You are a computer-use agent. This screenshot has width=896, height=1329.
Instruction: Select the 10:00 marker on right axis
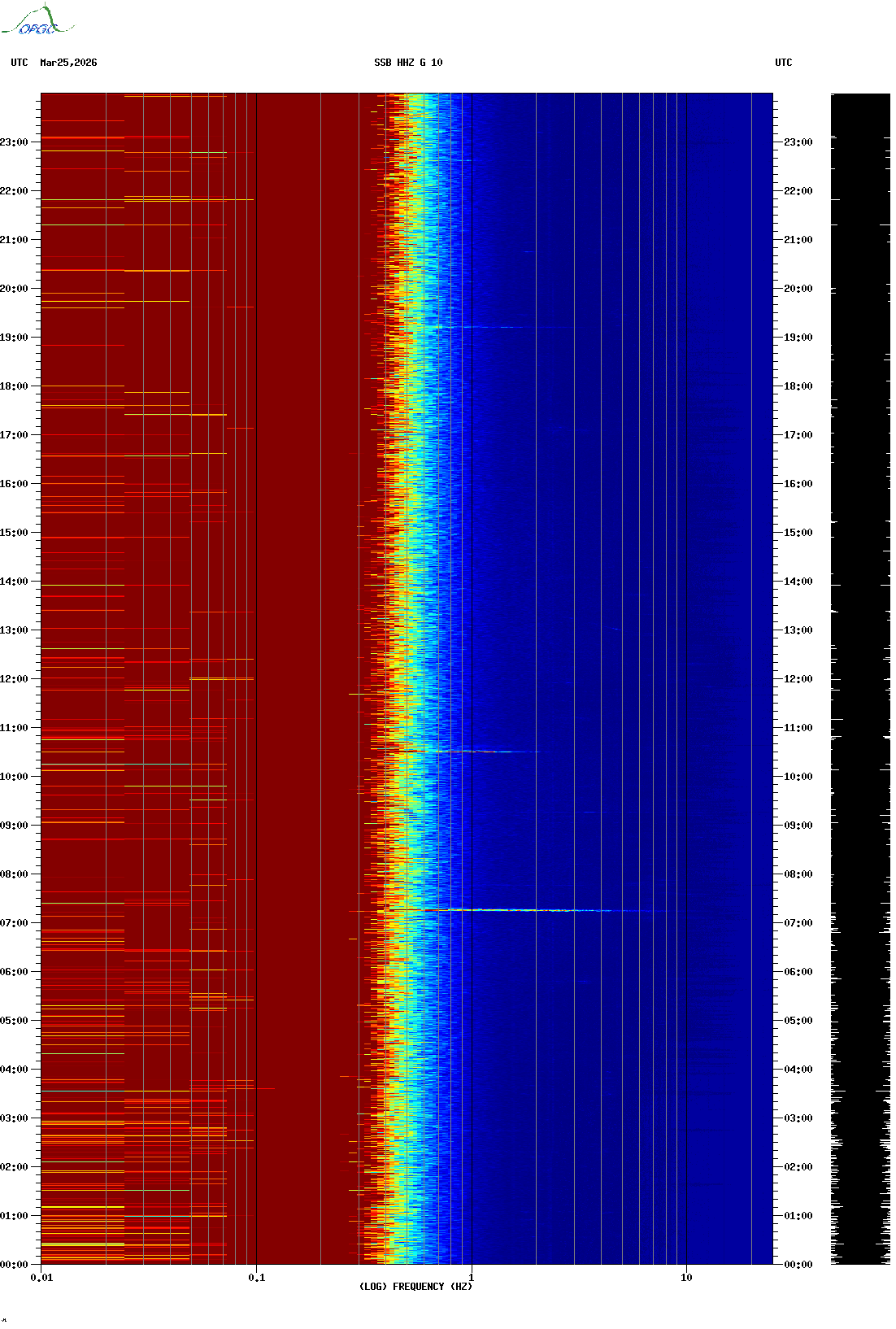click(798, 777)
